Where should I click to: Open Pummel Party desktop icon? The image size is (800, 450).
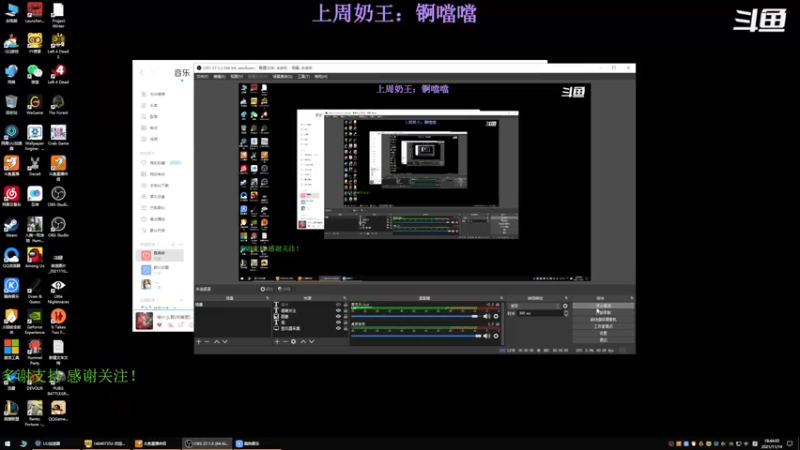coord(35,352)
